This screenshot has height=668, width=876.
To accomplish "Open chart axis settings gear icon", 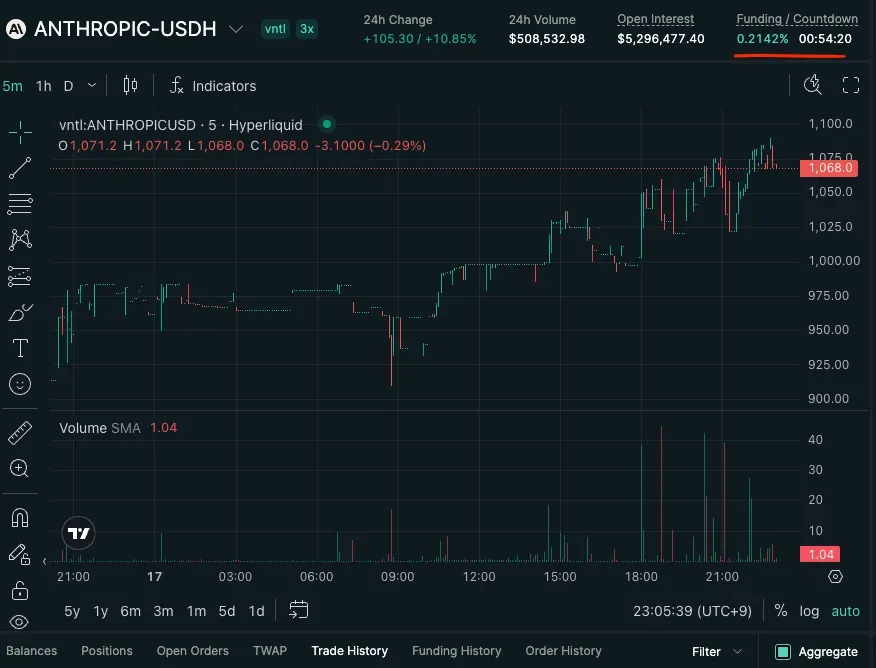I will [835, 576].
